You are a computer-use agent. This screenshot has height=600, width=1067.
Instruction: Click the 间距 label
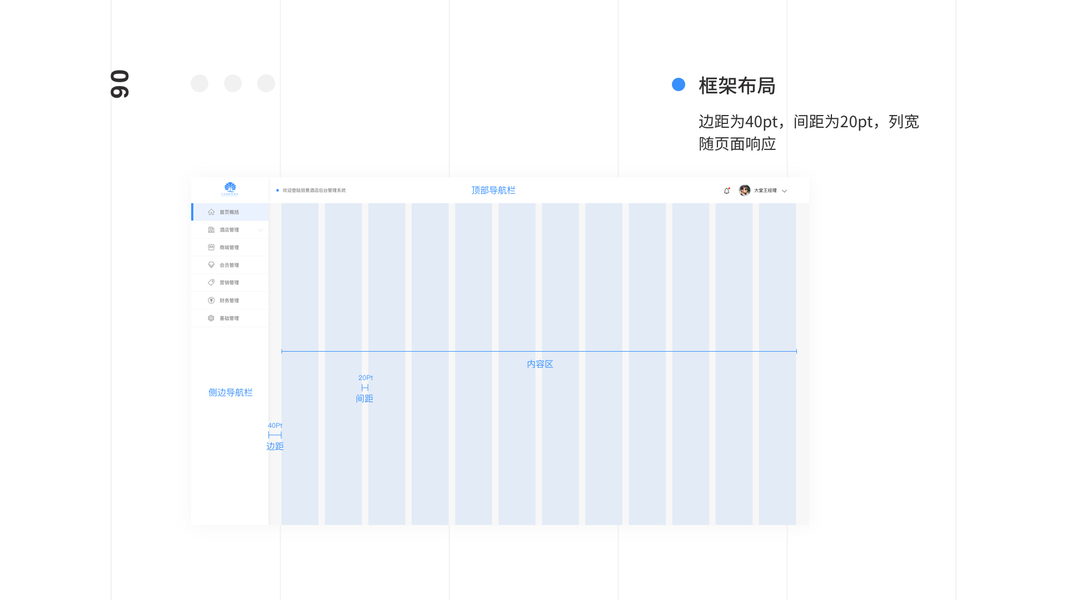[365, 399]
